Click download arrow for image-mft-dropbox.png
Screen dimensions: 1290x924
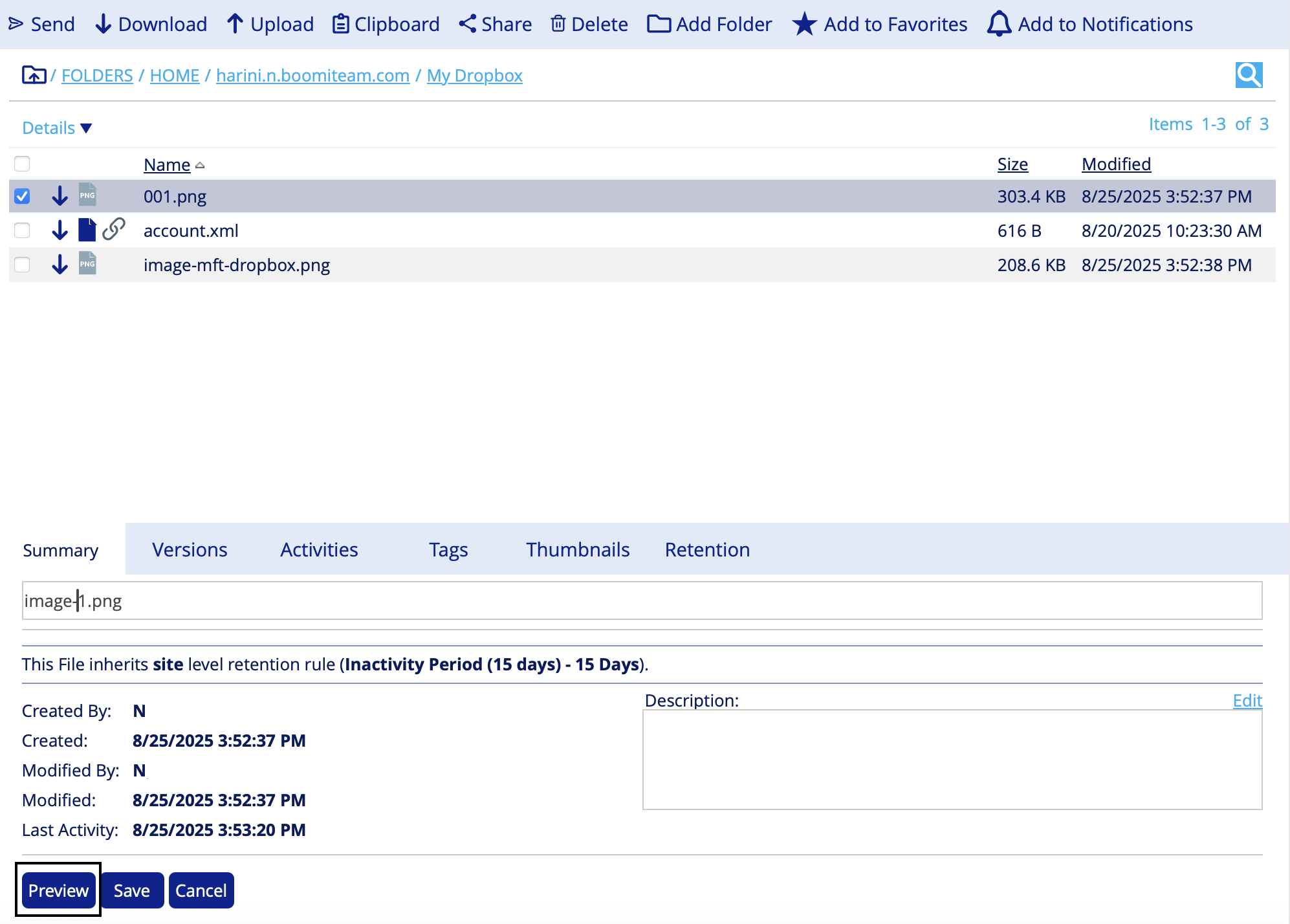[60, 264]
